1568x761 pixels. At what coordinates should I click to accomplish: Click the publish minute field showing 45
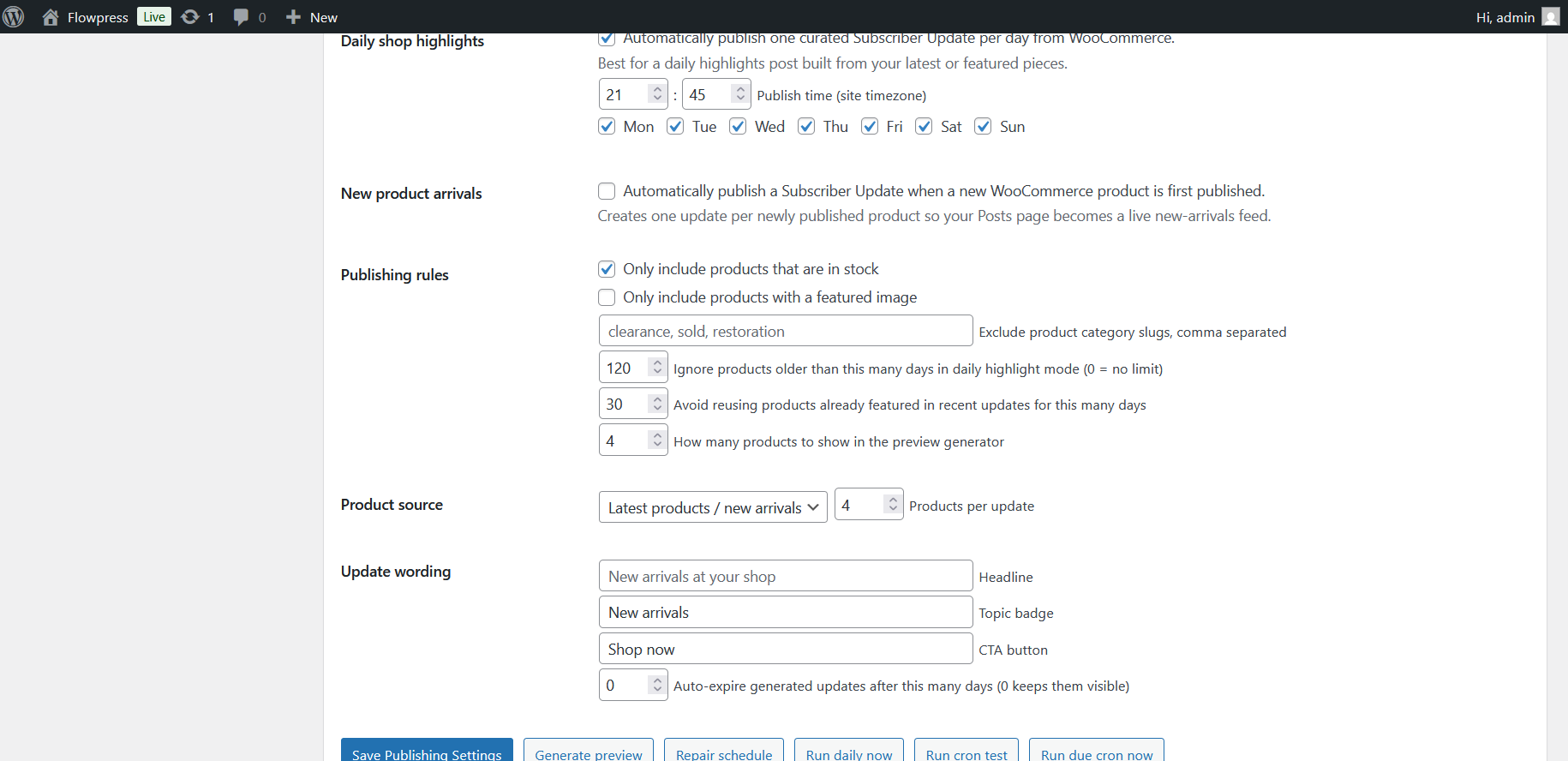click(x=716, y=94)
